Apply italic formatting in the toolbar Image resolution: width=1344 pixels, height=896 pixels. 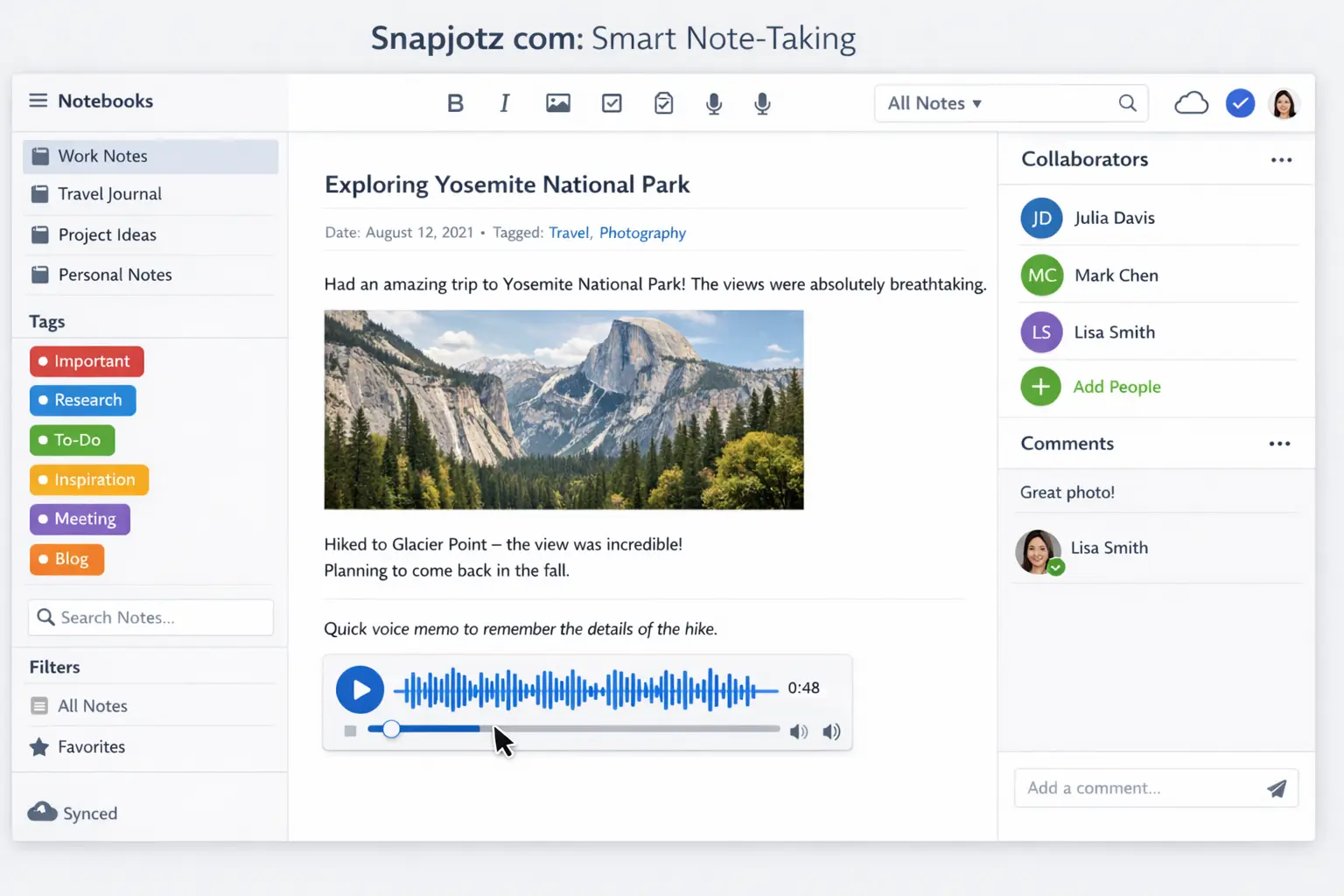point(504,102)
